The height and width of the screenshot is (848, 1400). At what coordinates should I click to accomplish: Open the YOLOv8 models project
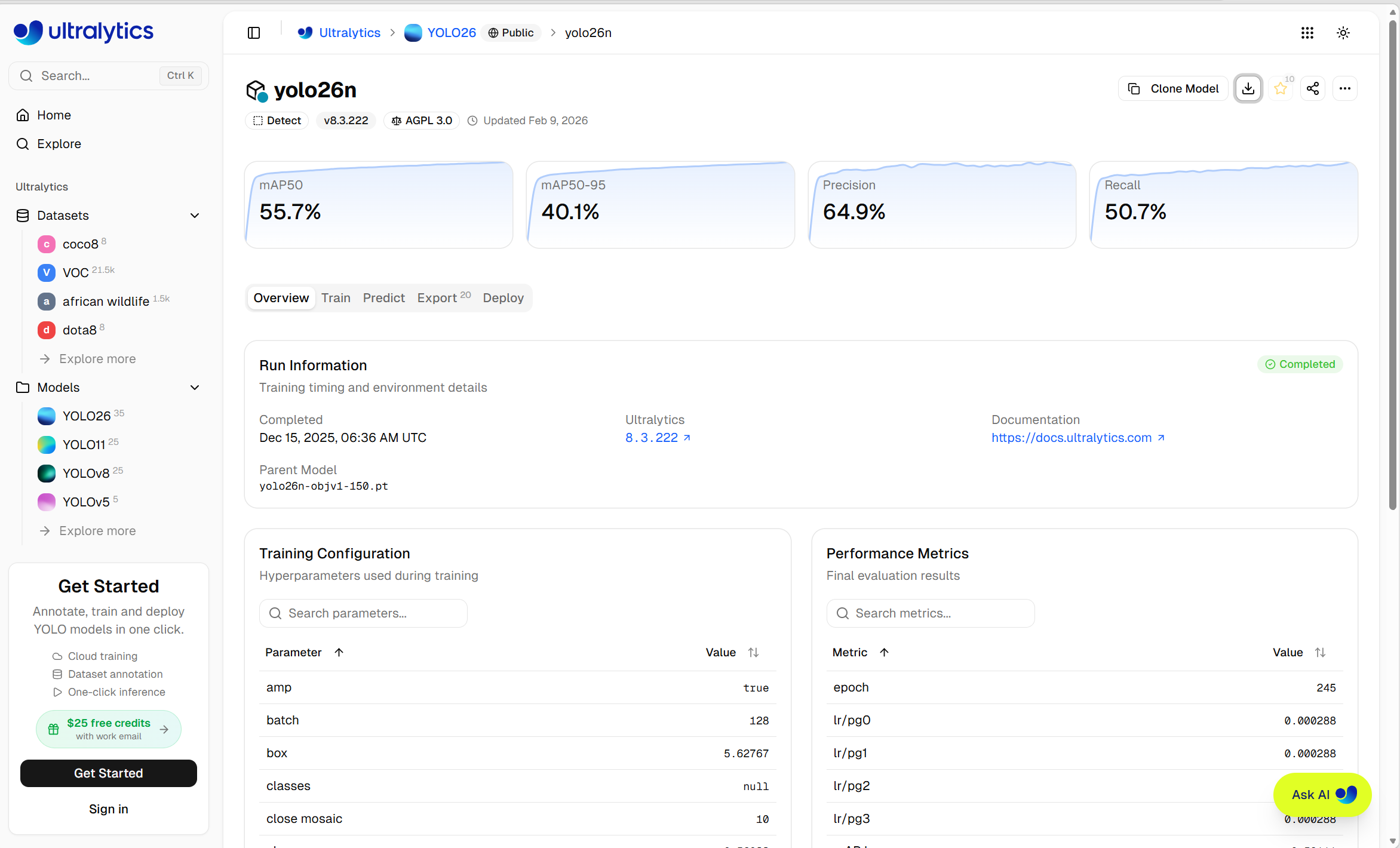80,473
